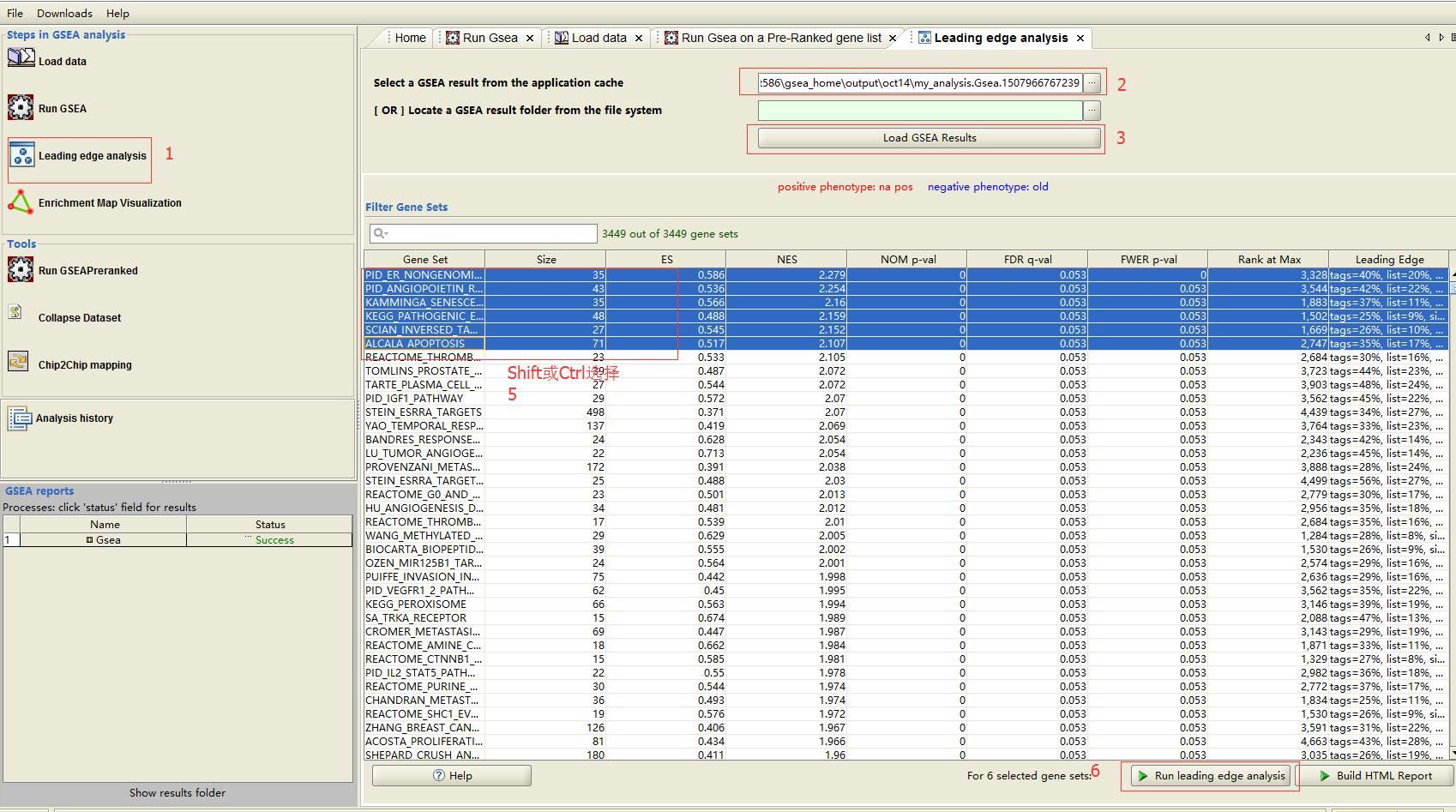Click Run leading edge analysis button
1456x812 pixels.
click(x=1211, y=775)
